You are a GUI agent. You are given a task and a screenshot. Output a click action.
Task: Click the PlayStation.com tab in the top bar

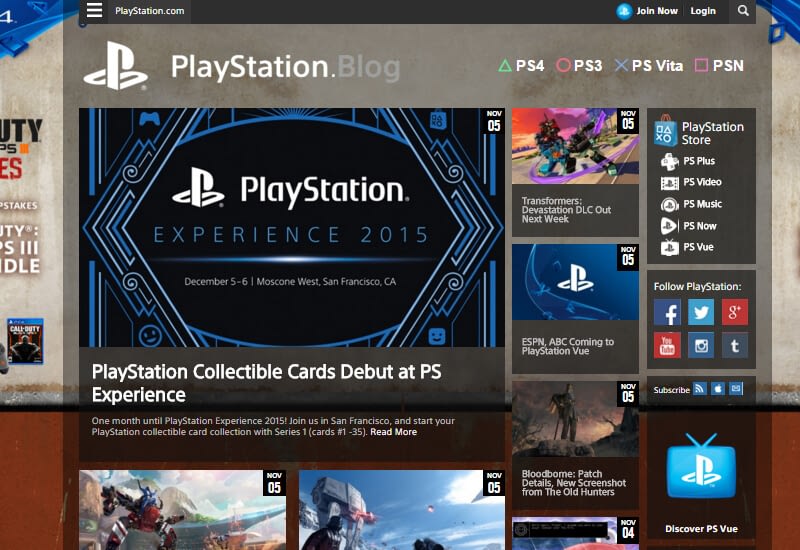[149, 11]
